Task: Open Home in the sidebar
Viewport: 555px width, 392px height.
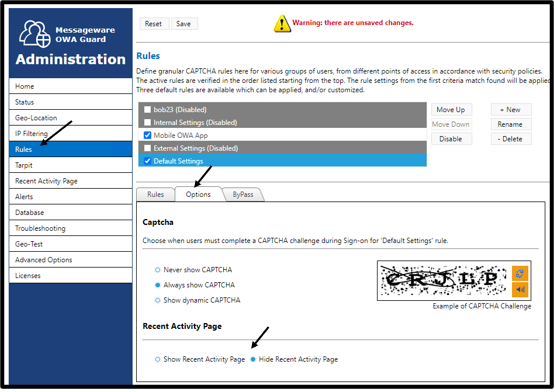Action: pyautogui.click(x=70, y=86)
